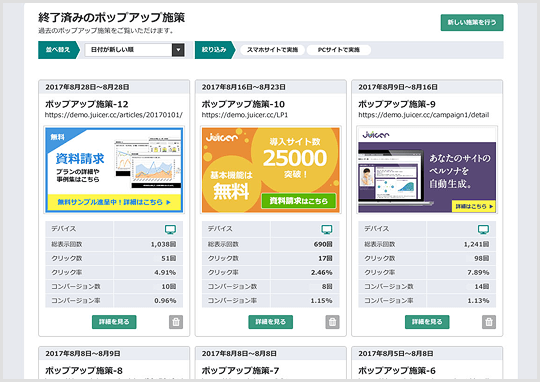
Task: Click the date 2017年8月16日~8月23日 header
Action: coord(243,87)
